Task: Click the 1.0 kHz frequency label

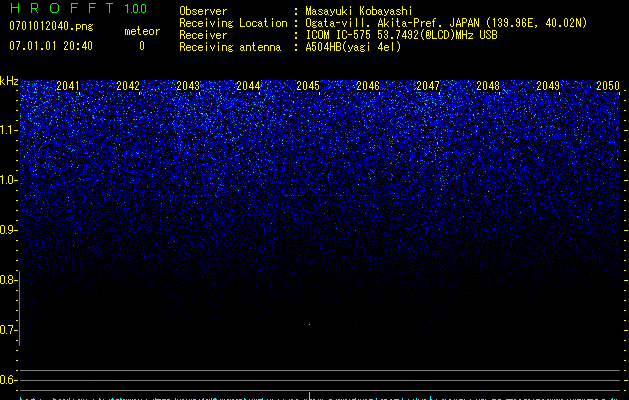Action: click(8, 180)
